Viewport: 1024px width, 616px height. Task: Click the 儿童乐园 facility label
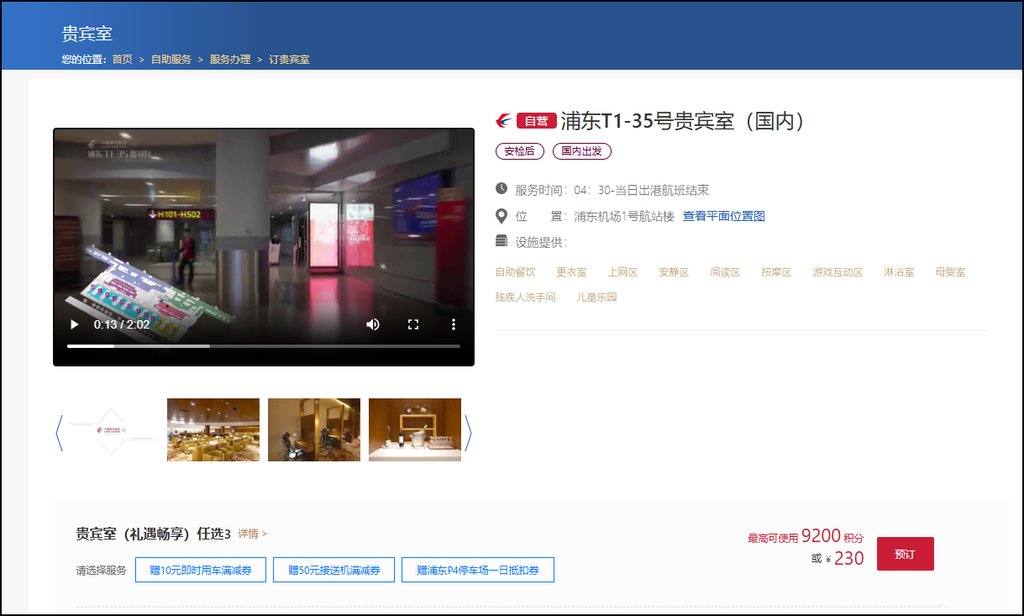(x=596, y=297)
